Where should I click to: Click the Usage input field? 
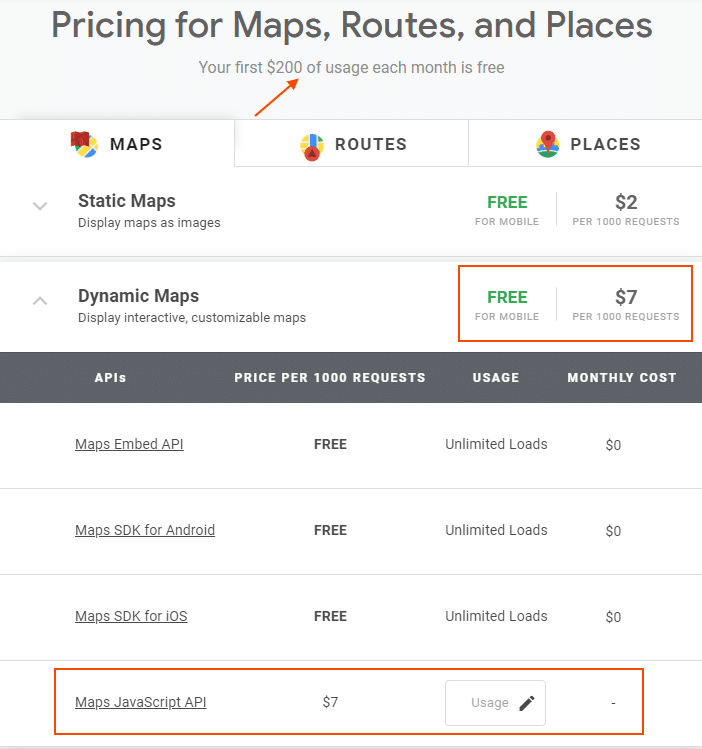pos(495,703)
